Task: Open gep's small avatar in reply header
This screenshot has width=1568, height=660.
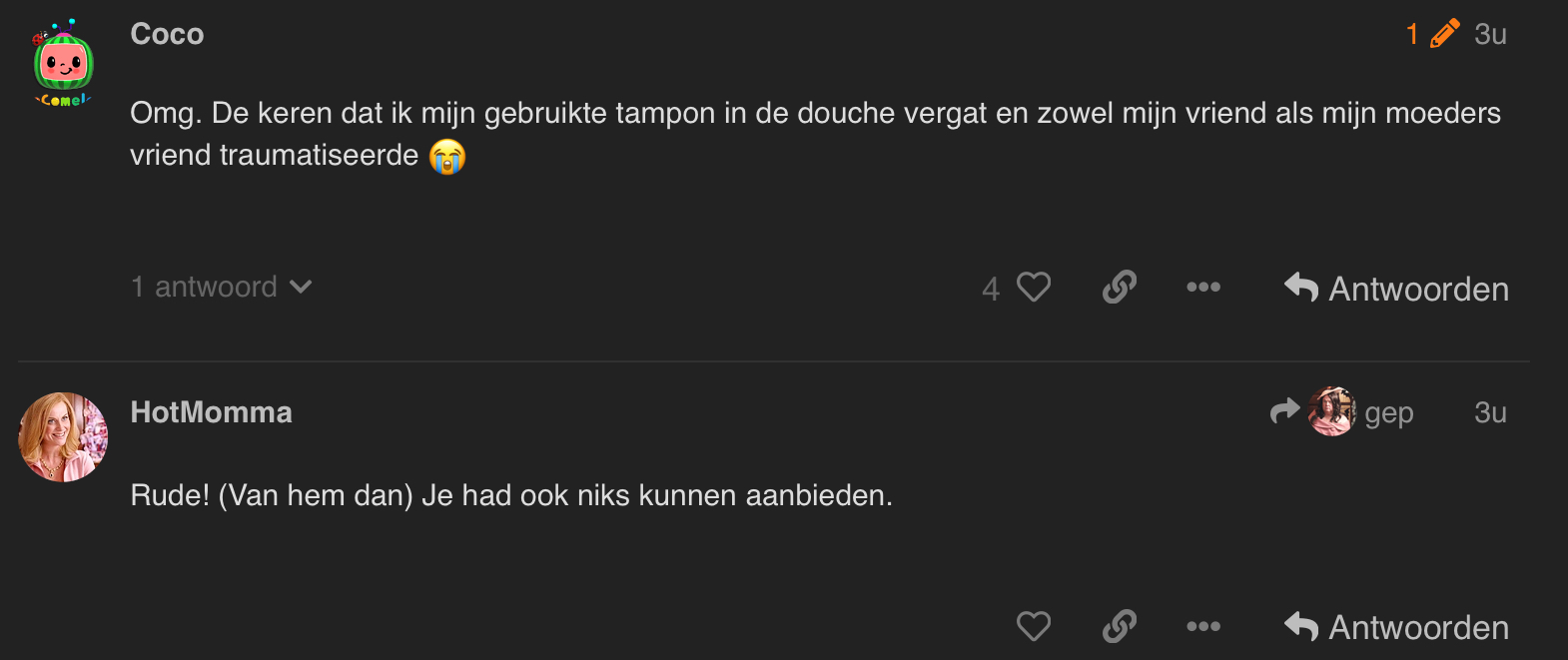Action: [x=1331, y=411]
